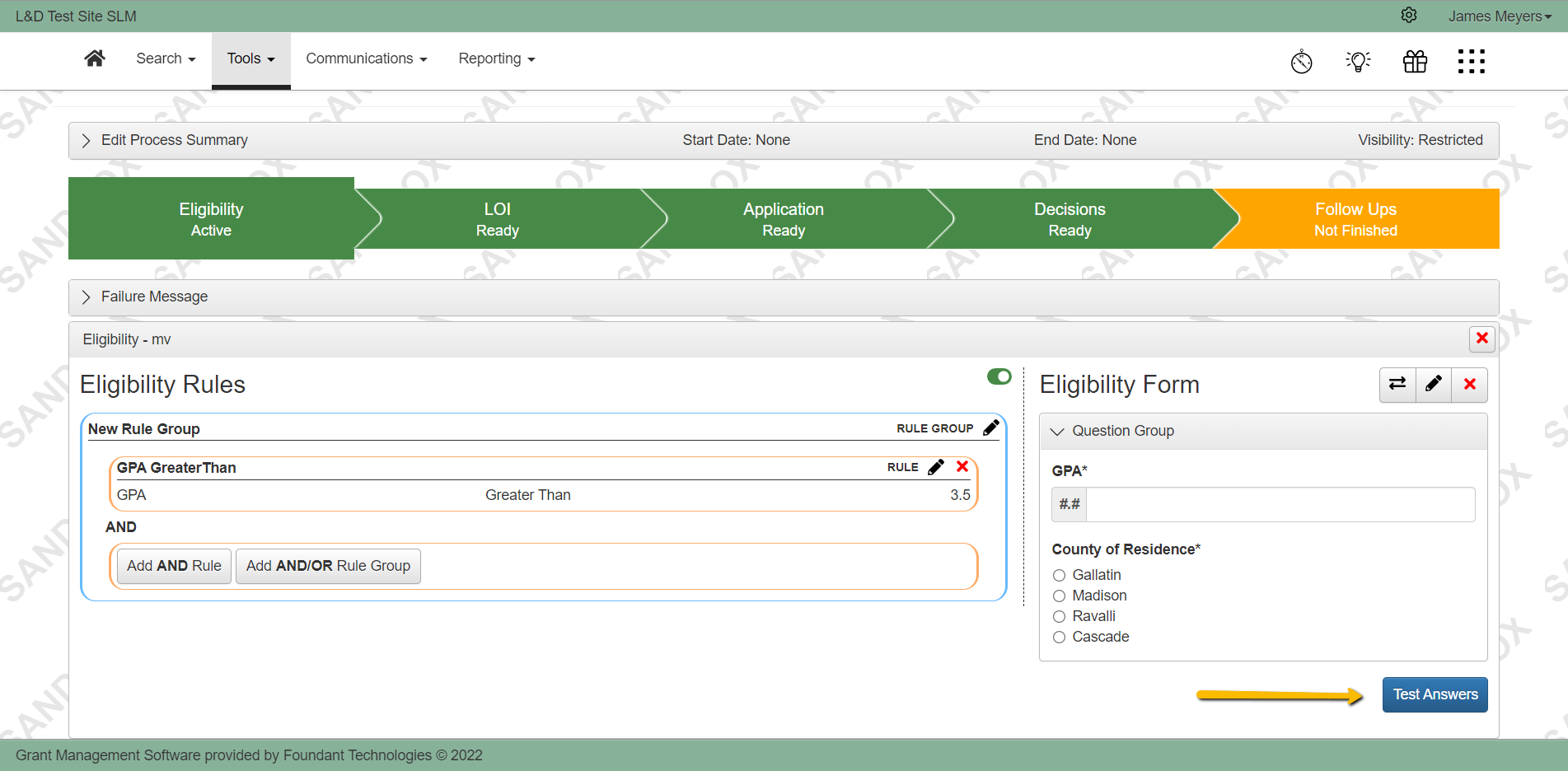The image size is (1568, 771).
Task: Click Add AND Rule button
Action: tap(173, 566)
